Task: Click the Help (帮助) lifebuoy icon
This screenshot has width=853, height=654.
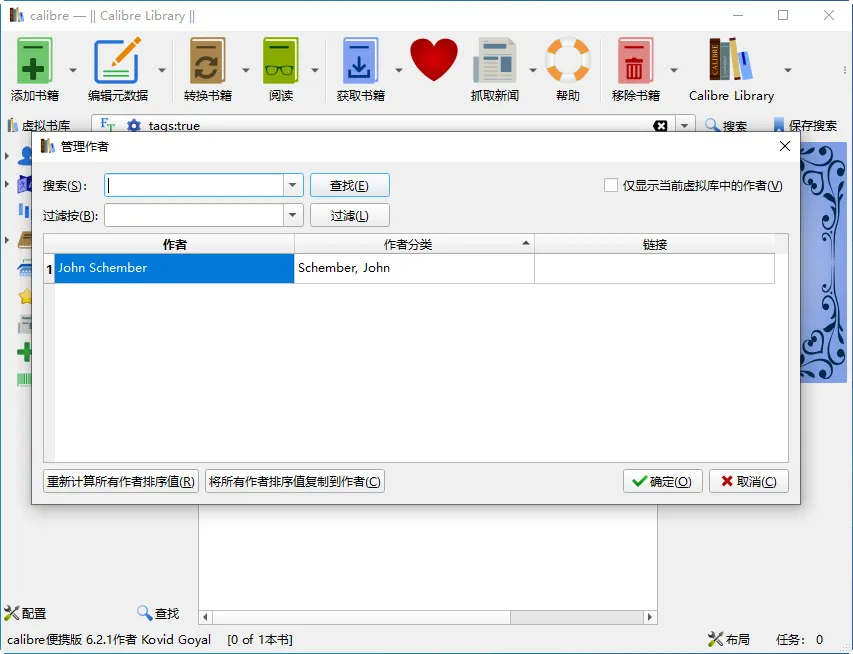Action: [568, 59]
